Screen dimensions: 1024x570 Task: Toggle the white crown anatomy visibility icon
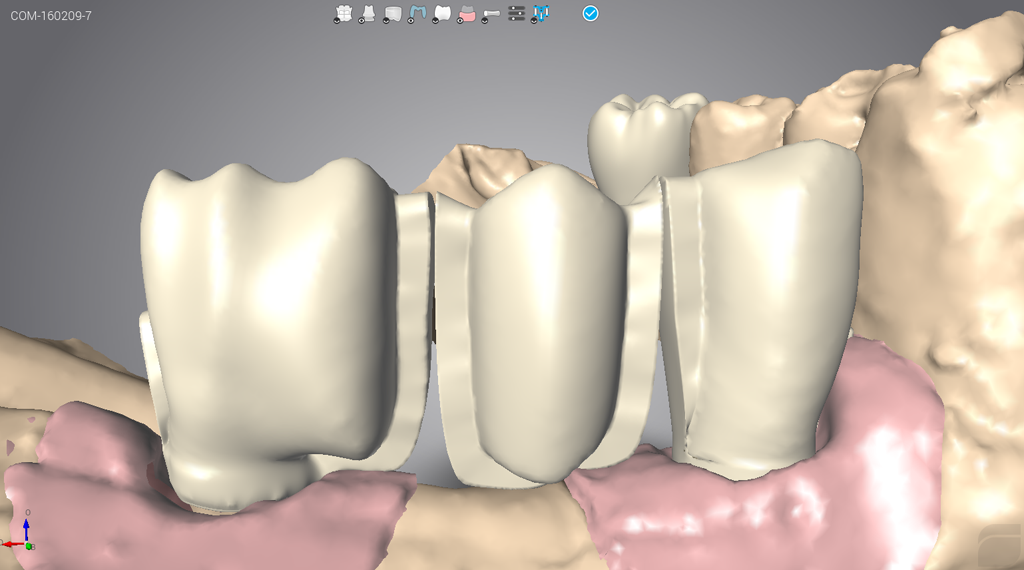point(441,14)
